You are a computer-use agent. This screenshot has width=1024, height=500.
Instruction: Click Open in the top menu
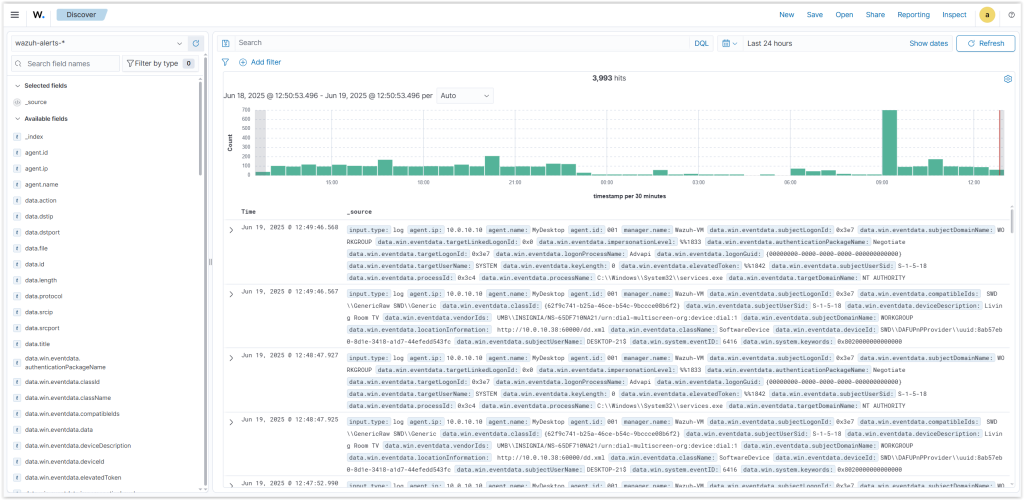pyautogui.click(x=844, y=15)
